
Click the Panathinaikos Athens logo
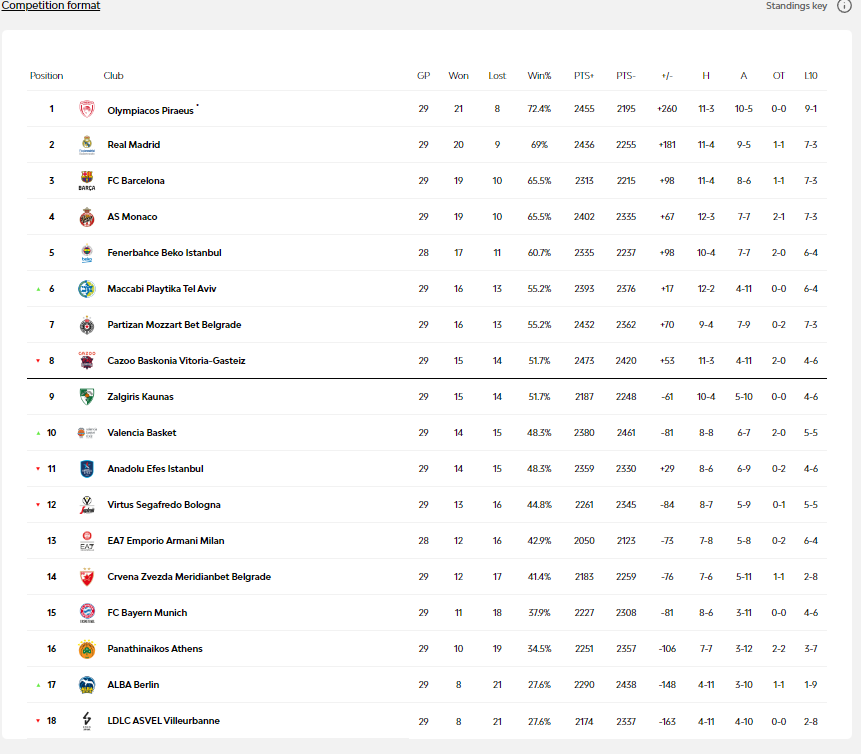[87, 649]
